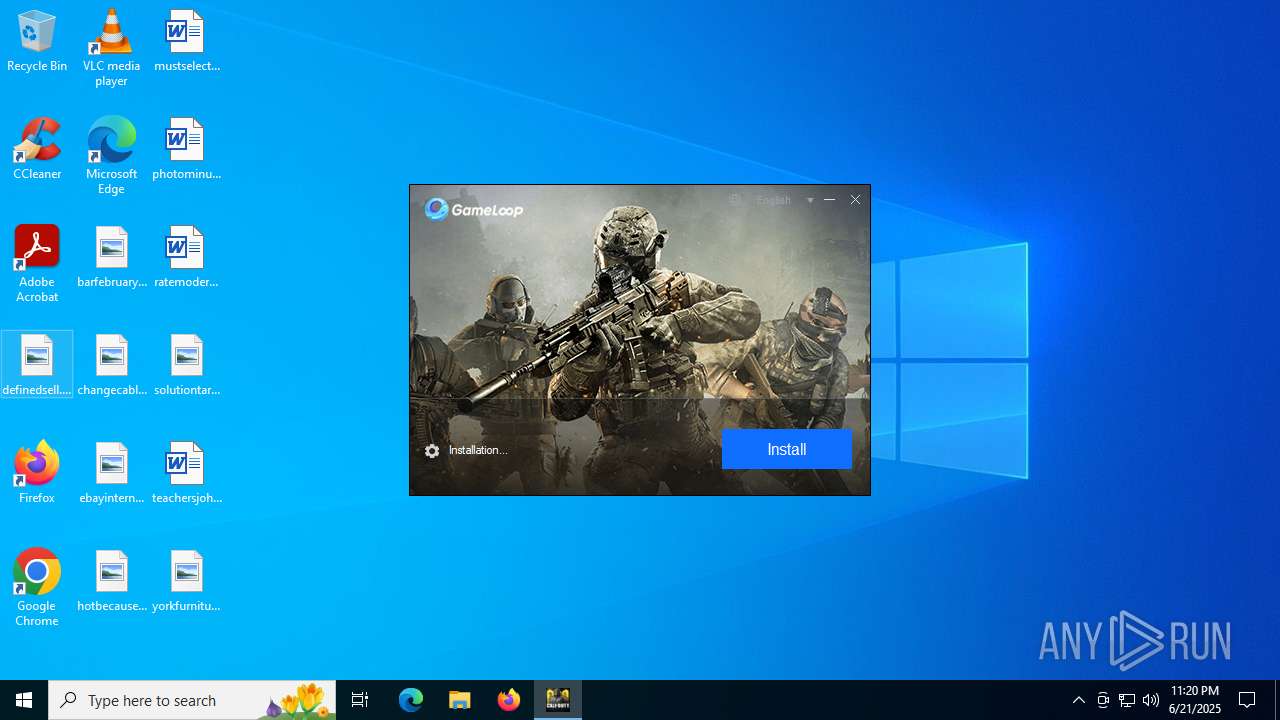Select the mustselect Word document
The height and width of the screenshot is (720, 1280).
[x=186, y=42]
